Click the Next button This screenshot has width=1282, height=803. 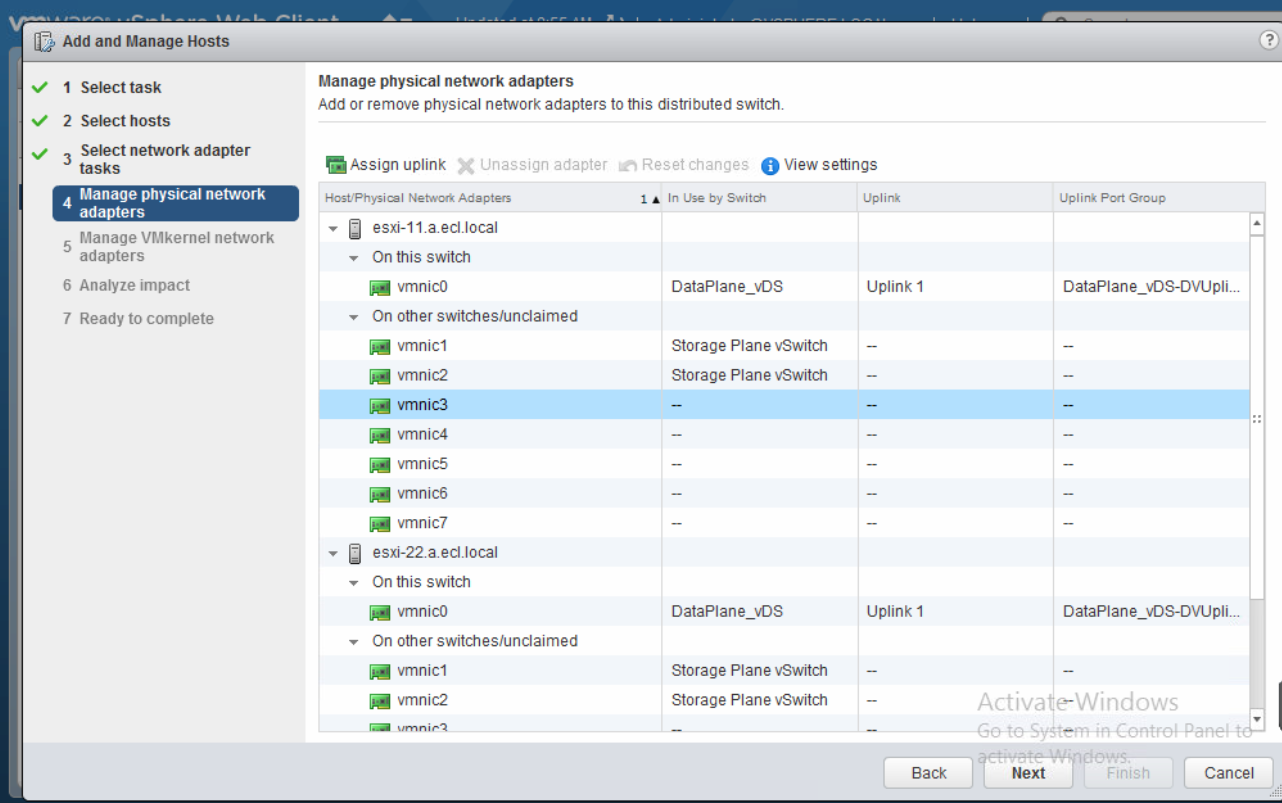click(1028, 773)
